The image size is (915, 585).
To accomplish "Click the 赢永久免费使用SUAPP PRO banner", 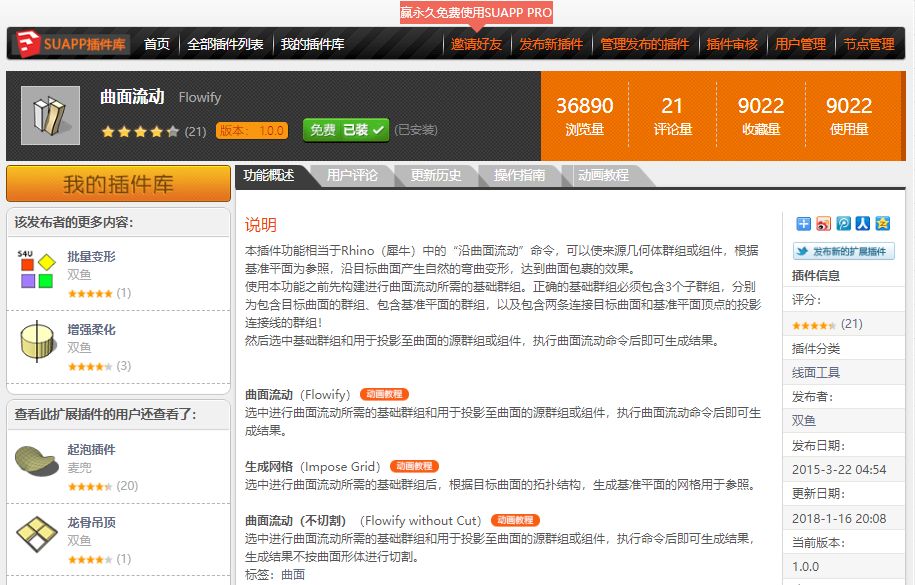I will pos(476,12).
